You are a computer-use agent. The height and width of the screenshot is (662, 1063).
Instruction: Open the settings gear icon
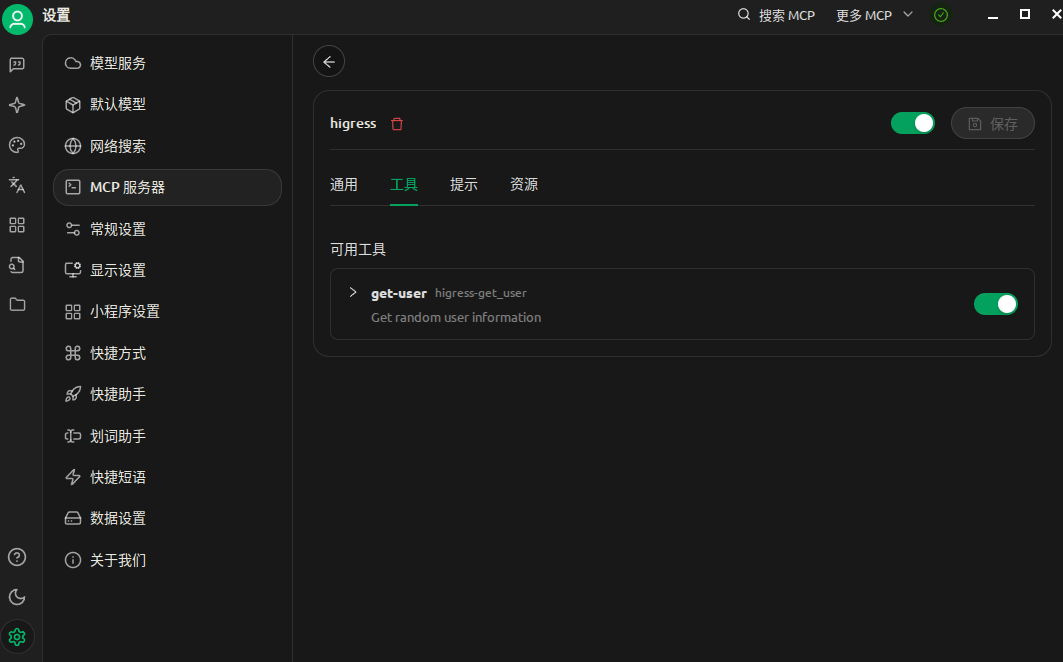(x=17, y=637)
